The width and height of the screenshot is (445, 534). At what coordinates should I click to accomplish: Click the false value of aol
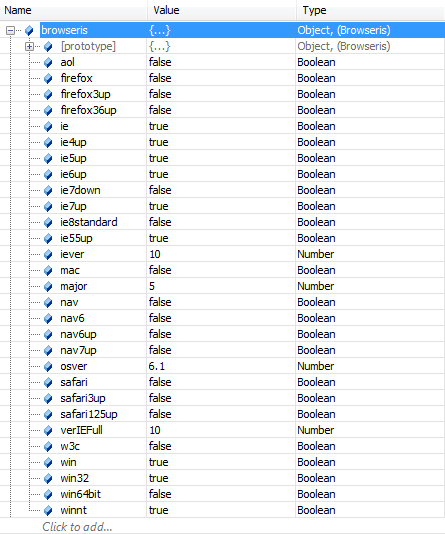point(160,62)
